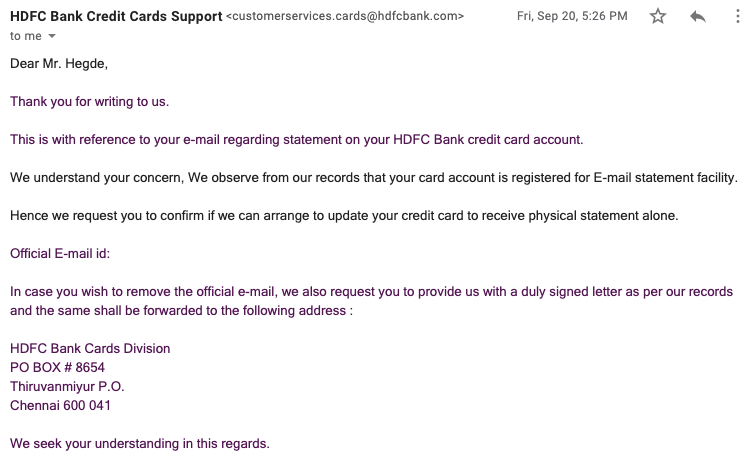
Task: Click the line about e-mail regarding statement
Action: [296, 139]
